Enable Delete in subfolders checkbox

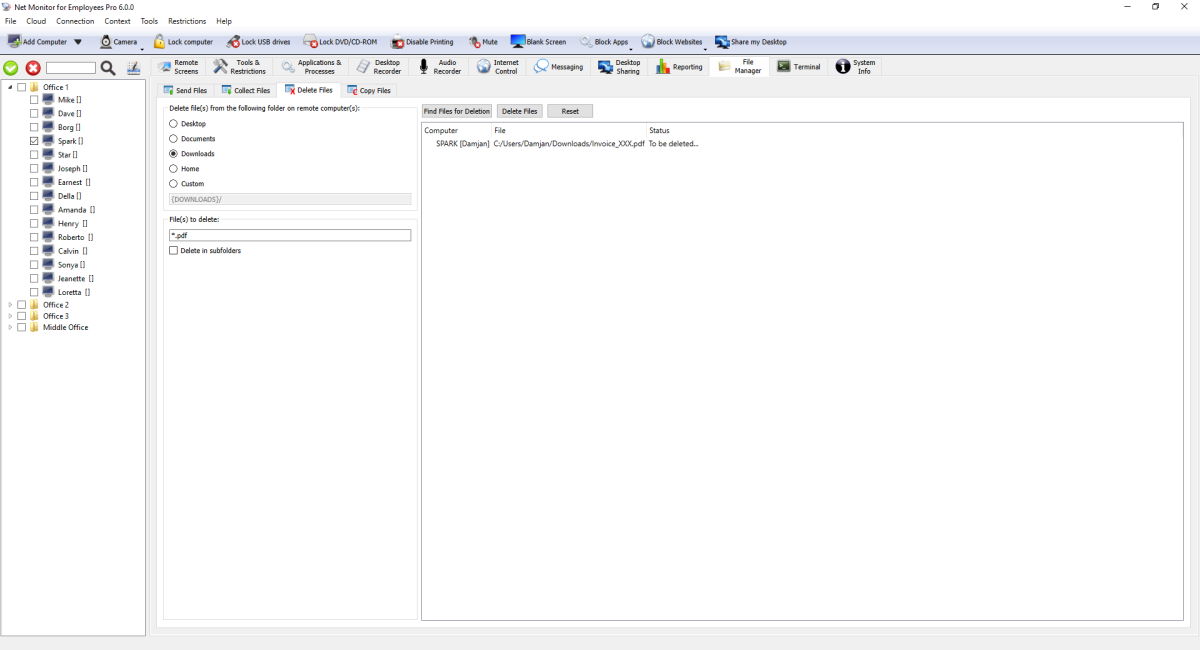click(174, 251)
